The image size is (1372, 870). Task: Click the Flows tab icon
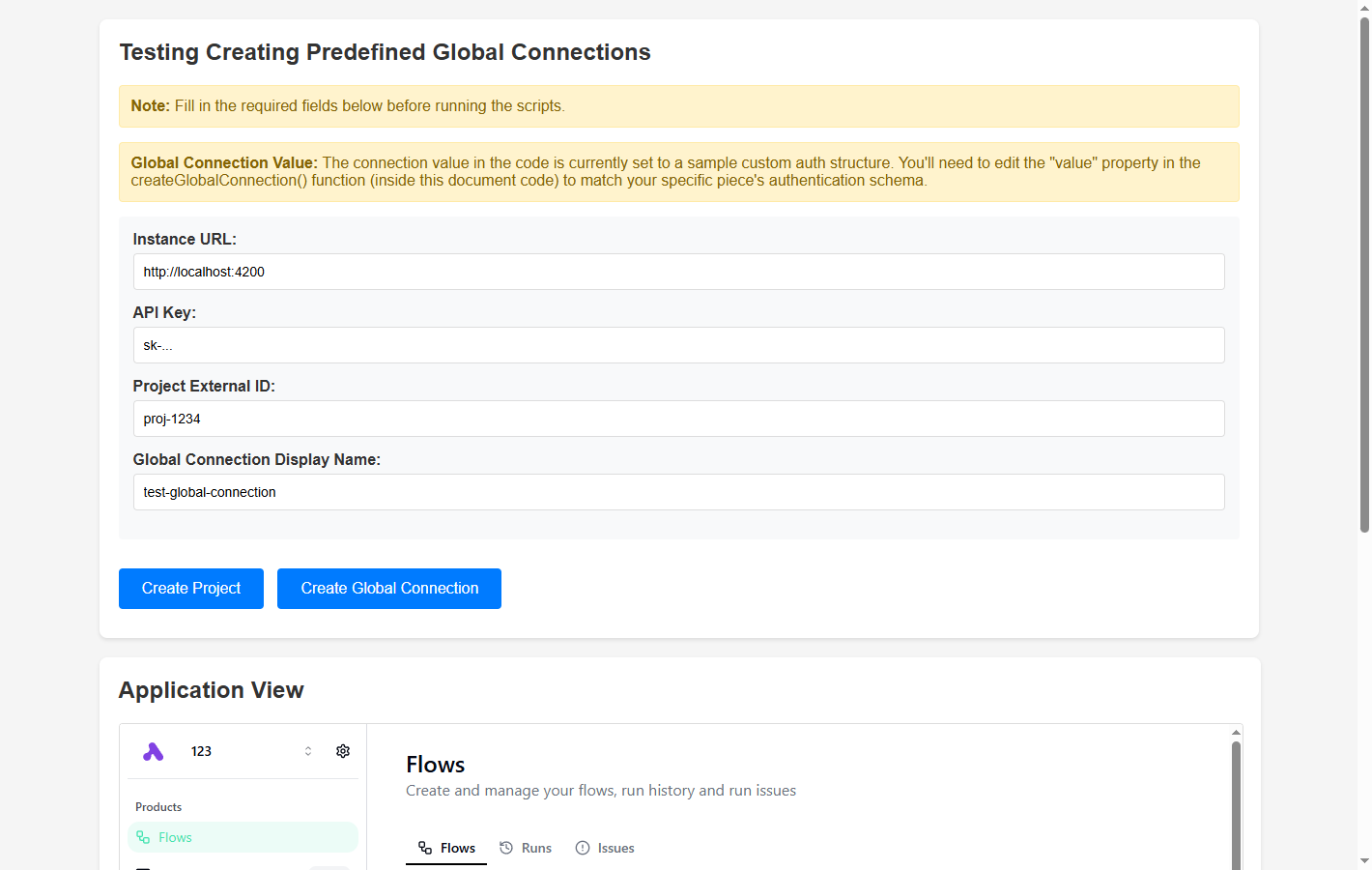(425, 848)
